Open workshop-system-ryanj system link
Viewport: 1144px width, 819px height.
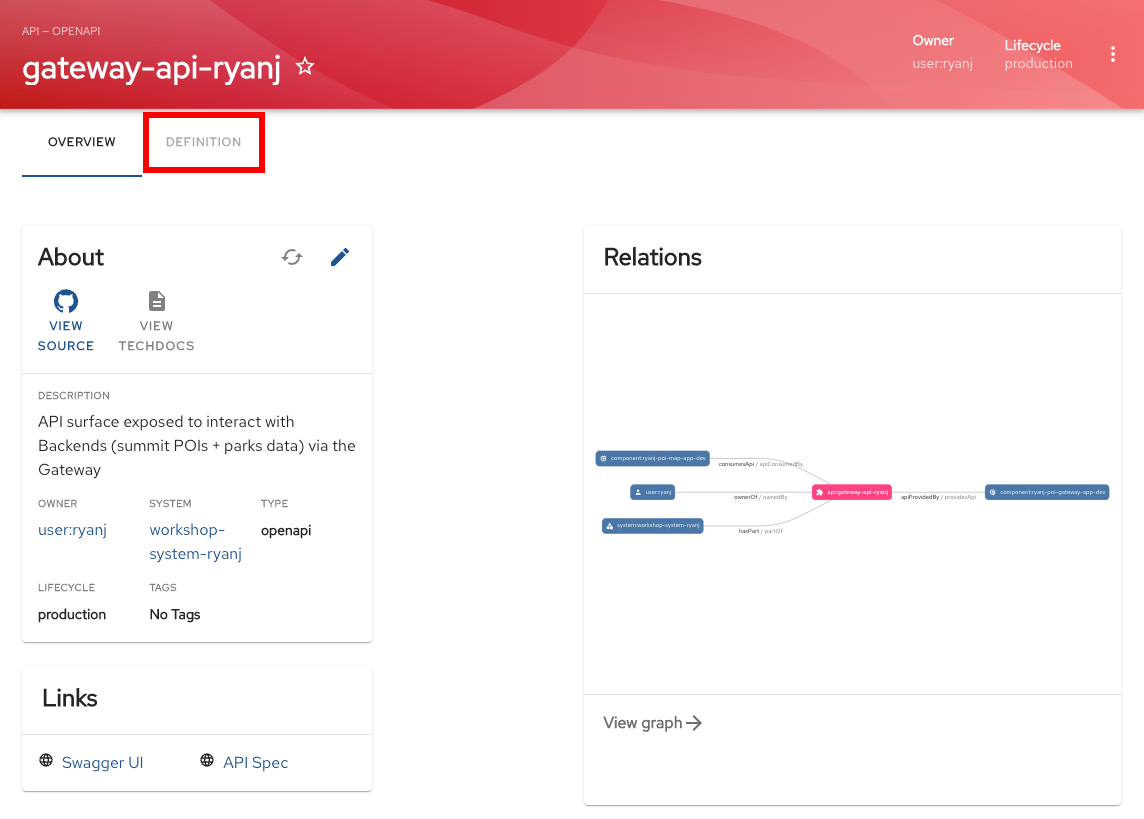pyautogui.click(x=196, y=542)
